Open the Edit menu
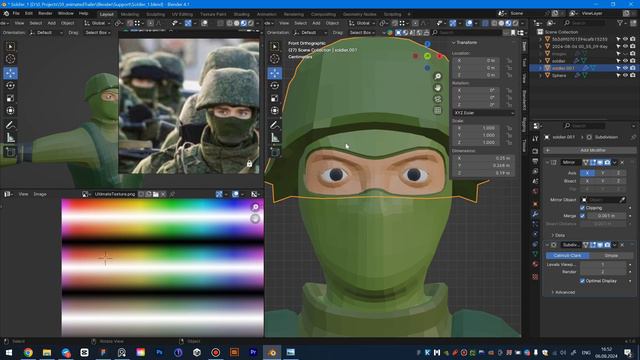 pyautogui.click(x=29, y=13)
